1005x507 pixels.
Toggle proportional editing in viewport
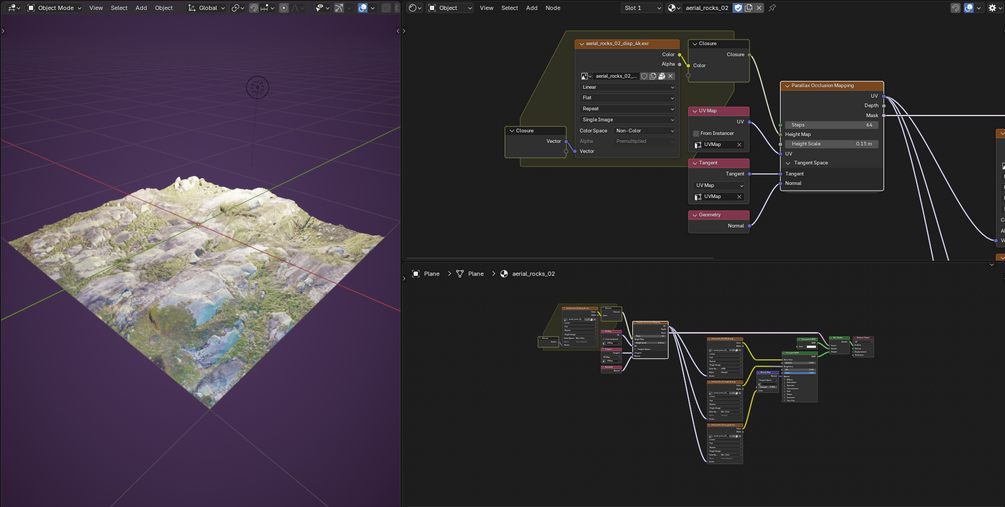[x=284, y=8]
